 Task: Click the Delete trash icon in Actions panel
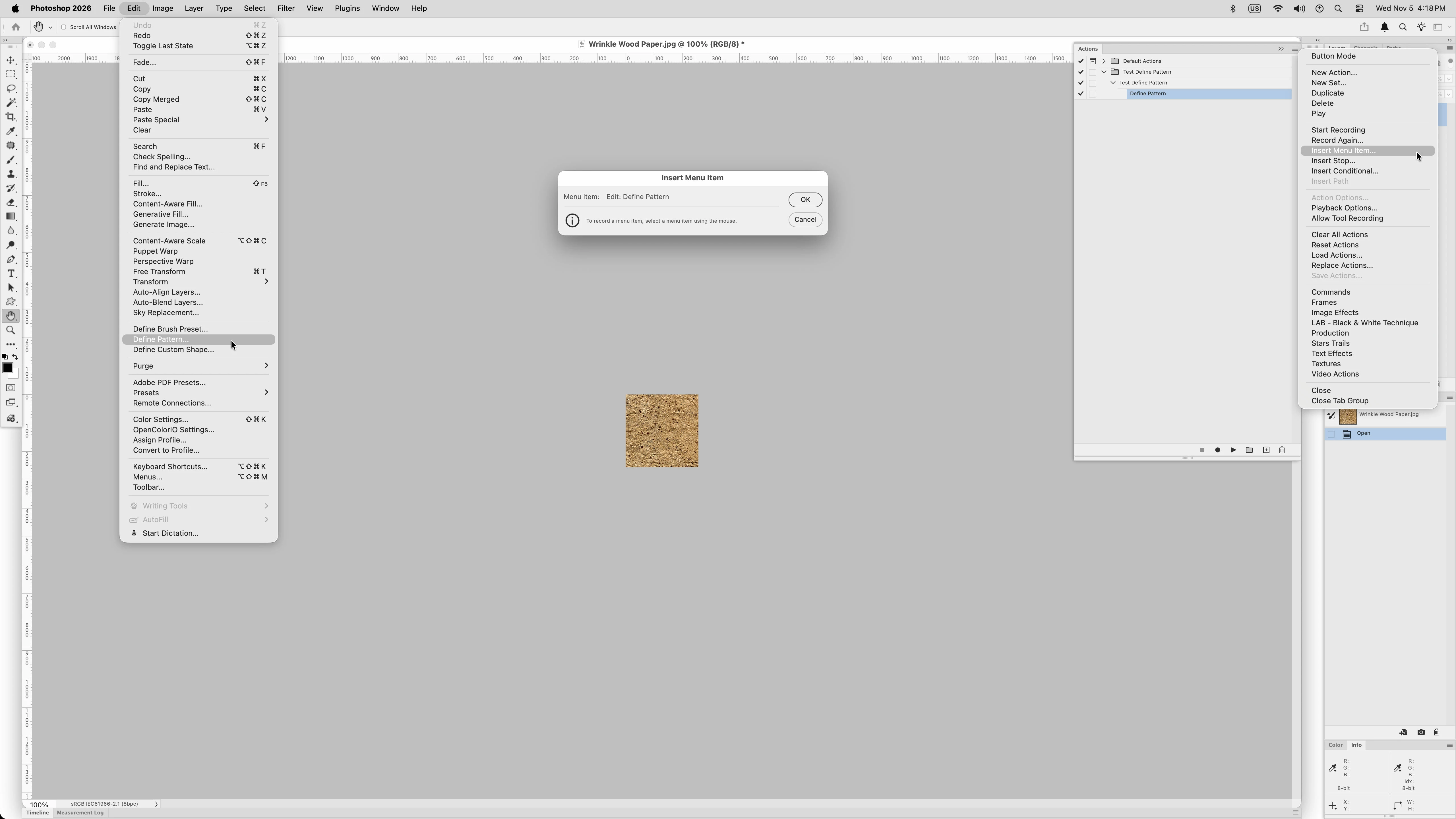coord(1282,450)
